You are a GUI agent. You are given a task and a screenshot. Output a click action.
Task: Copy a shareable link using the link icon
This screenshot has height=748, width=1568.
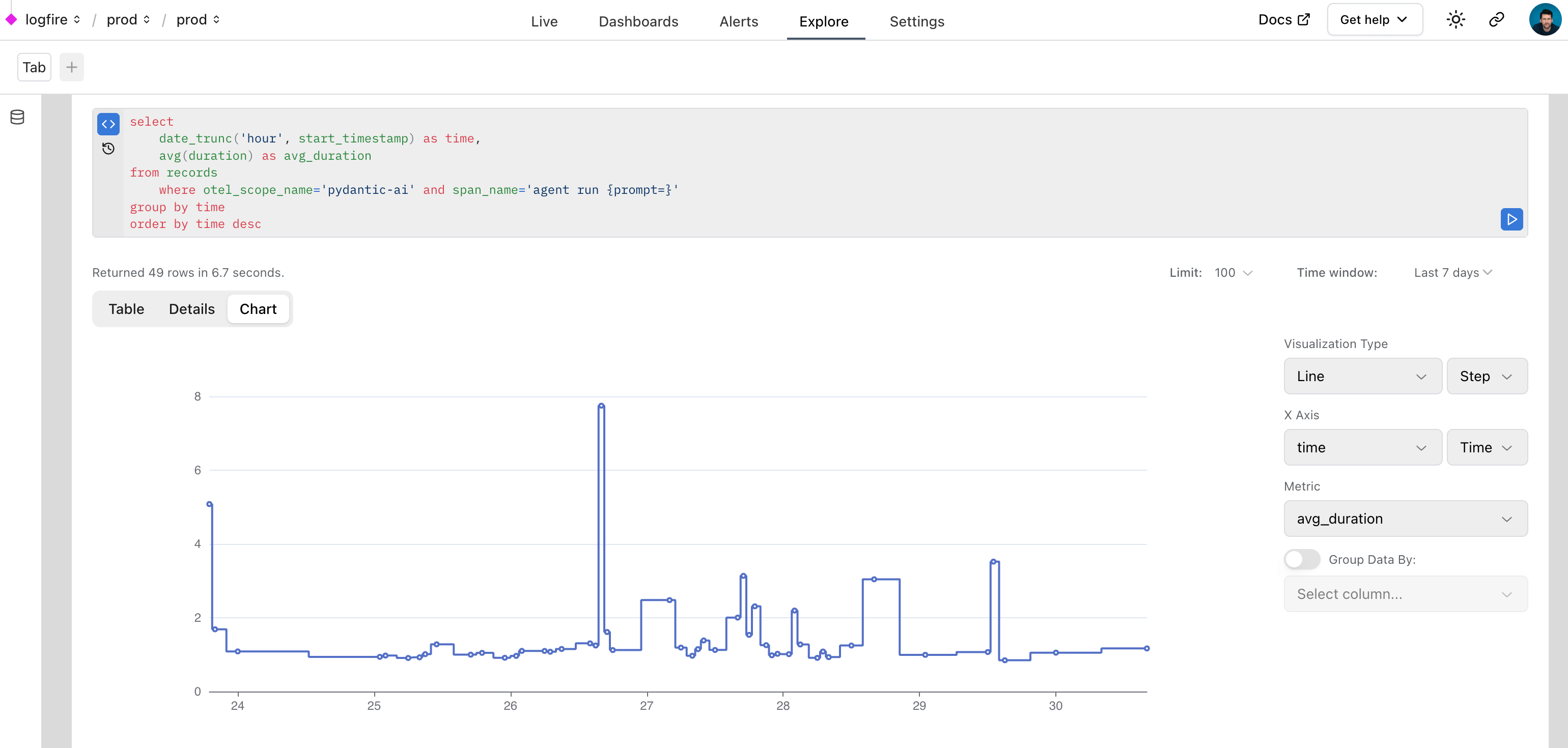[x=1496, y=19]
